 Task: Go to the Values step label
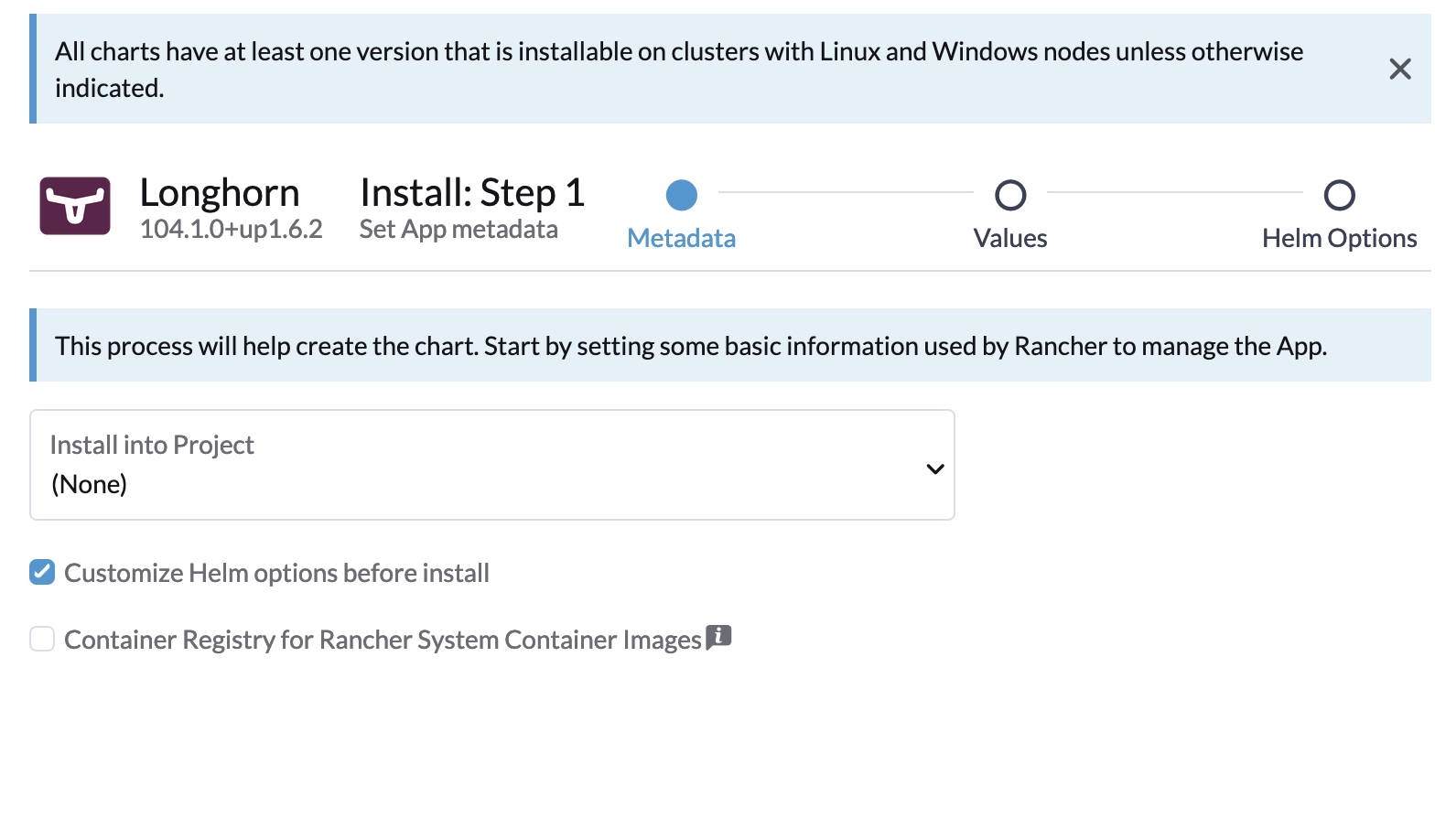point(1010,239)
